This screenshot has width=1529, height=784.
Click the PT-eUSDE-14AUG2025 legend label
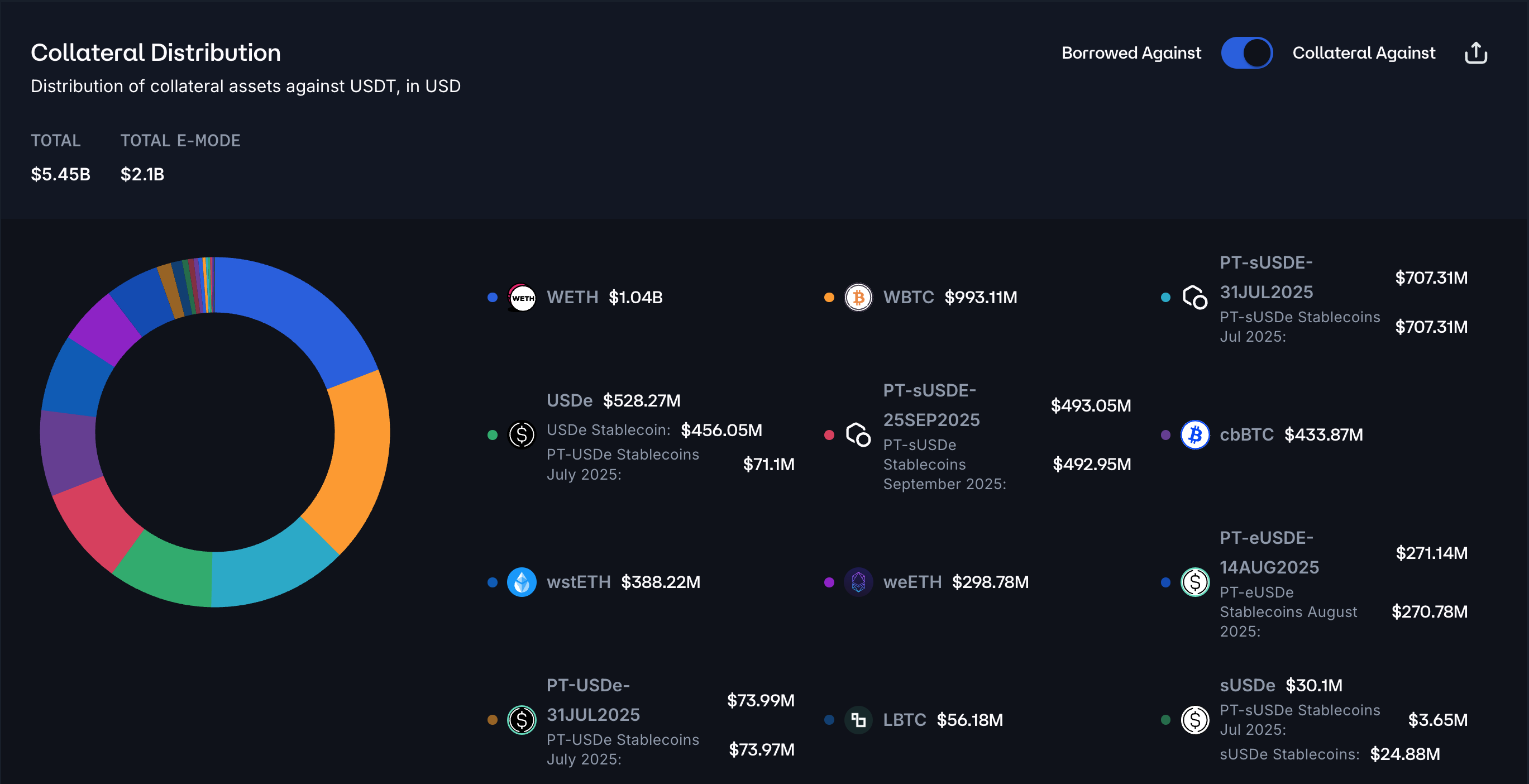pyautogui.click(x=1268, y=552)
